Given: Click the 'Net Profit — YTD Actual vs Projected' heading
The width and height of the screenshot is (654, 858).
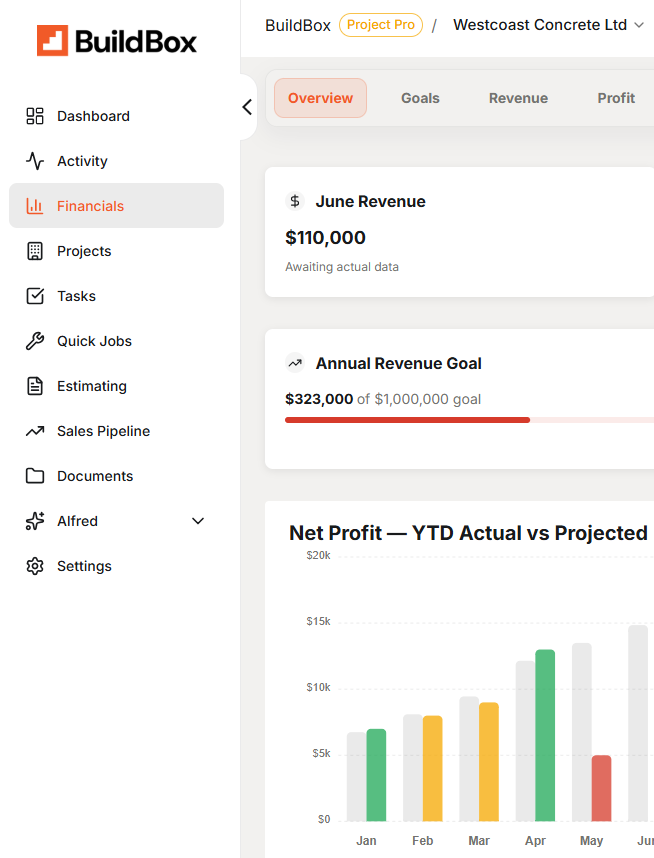Looking at the screenshot, I should [x=468, y=533].
